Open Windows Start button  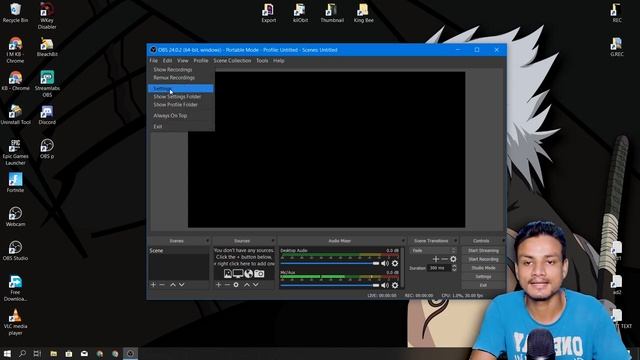pos(7,353)
